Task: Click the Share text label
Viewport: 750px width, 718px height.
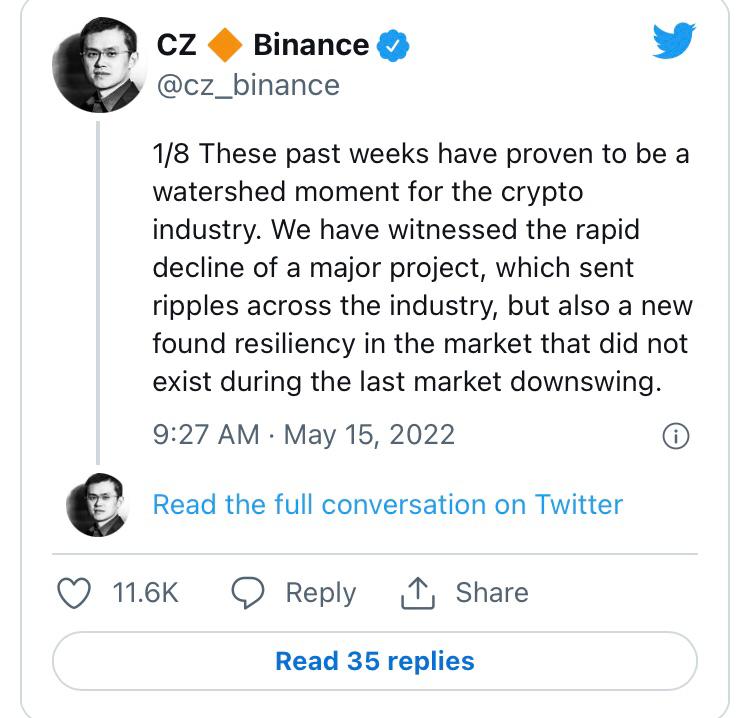Action: 492,593
